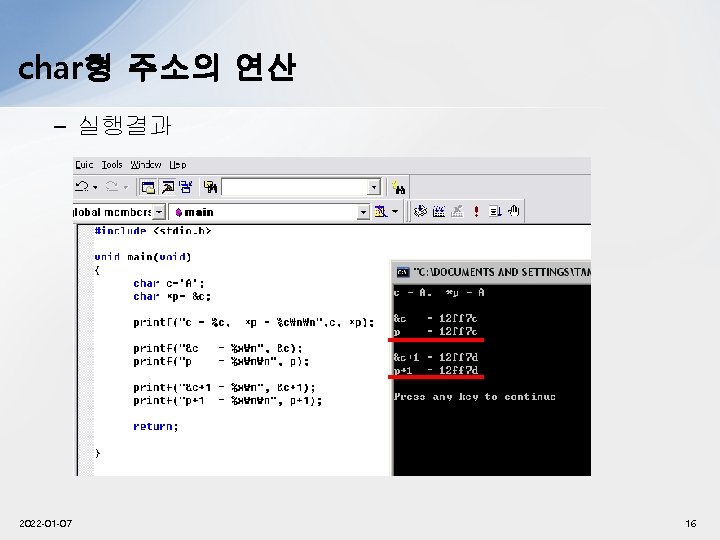Click the Compile icon
Image resolution: width=720 pixels, height=540 pixels.
coord(420,211)
